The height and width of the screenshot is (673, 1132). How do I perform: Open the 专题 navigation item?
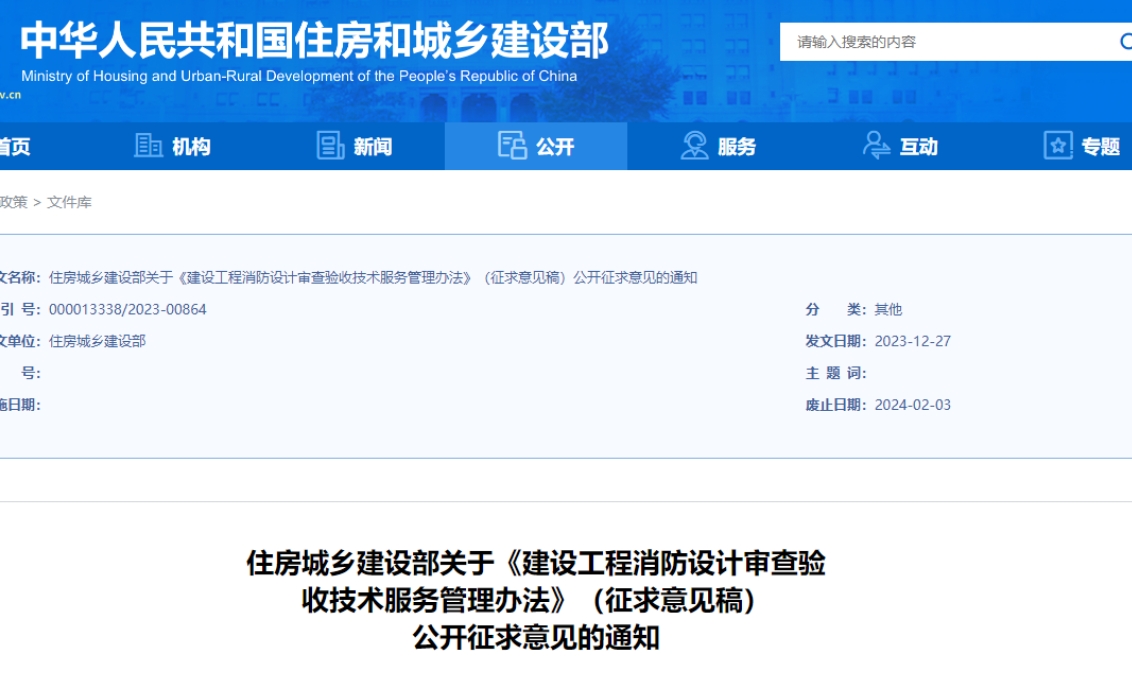(x=1082, y=147)
